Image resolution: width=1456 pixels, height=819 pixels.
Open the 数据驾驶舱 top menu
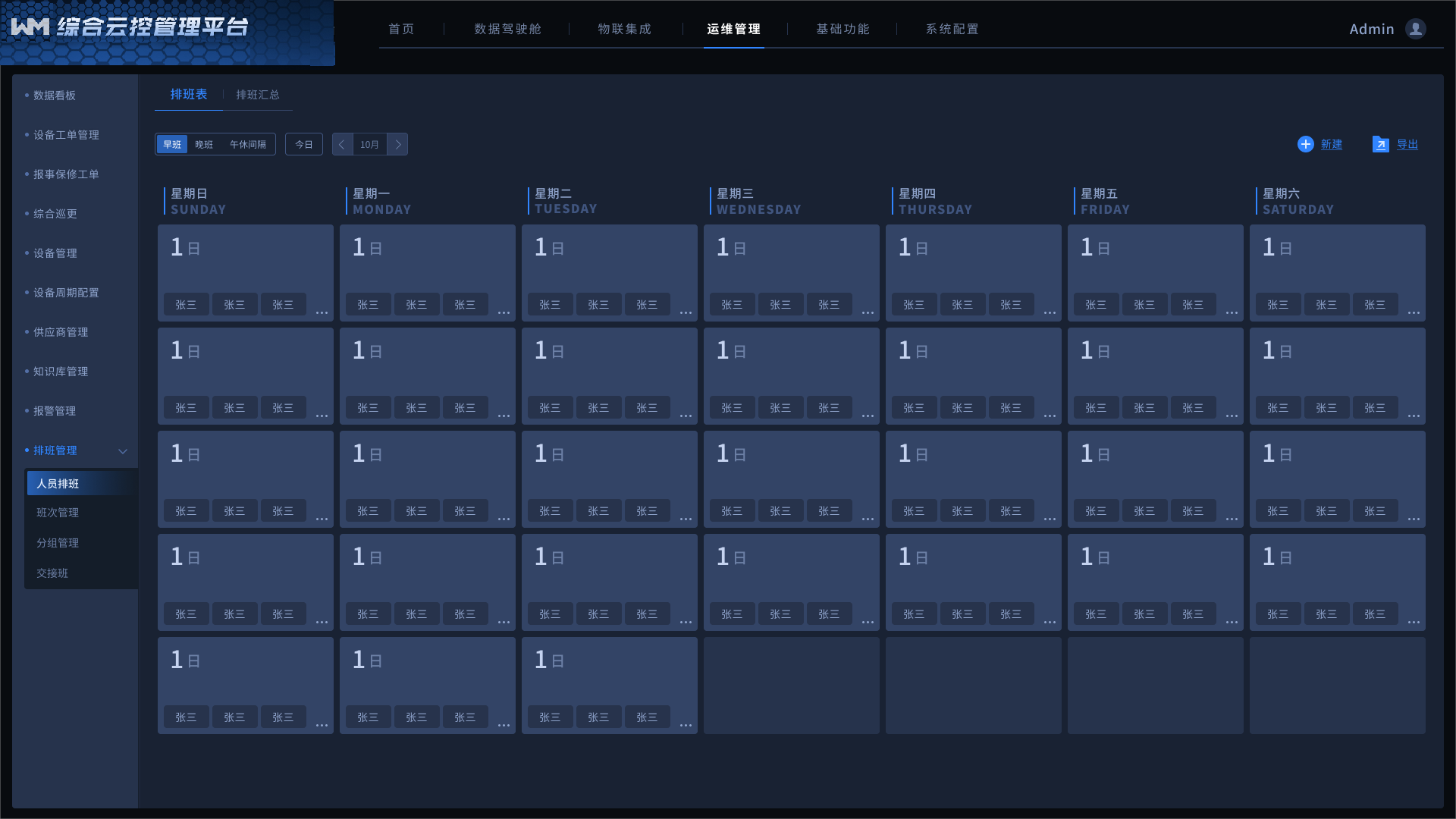point(507,29)
